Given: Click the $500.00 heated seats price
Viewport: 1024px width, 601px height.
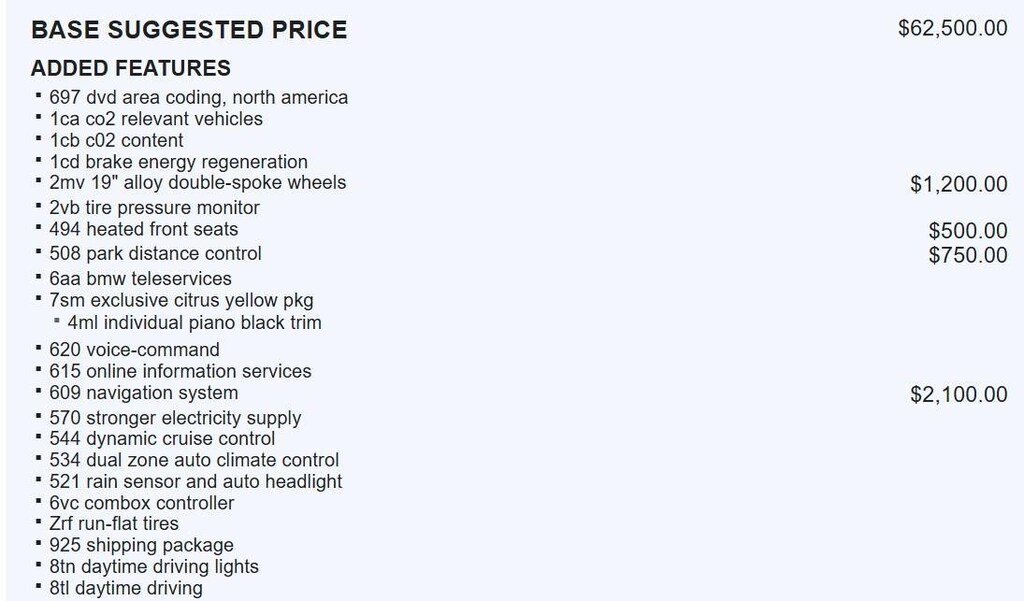Looking at the screenshot, I should [967, 232].
